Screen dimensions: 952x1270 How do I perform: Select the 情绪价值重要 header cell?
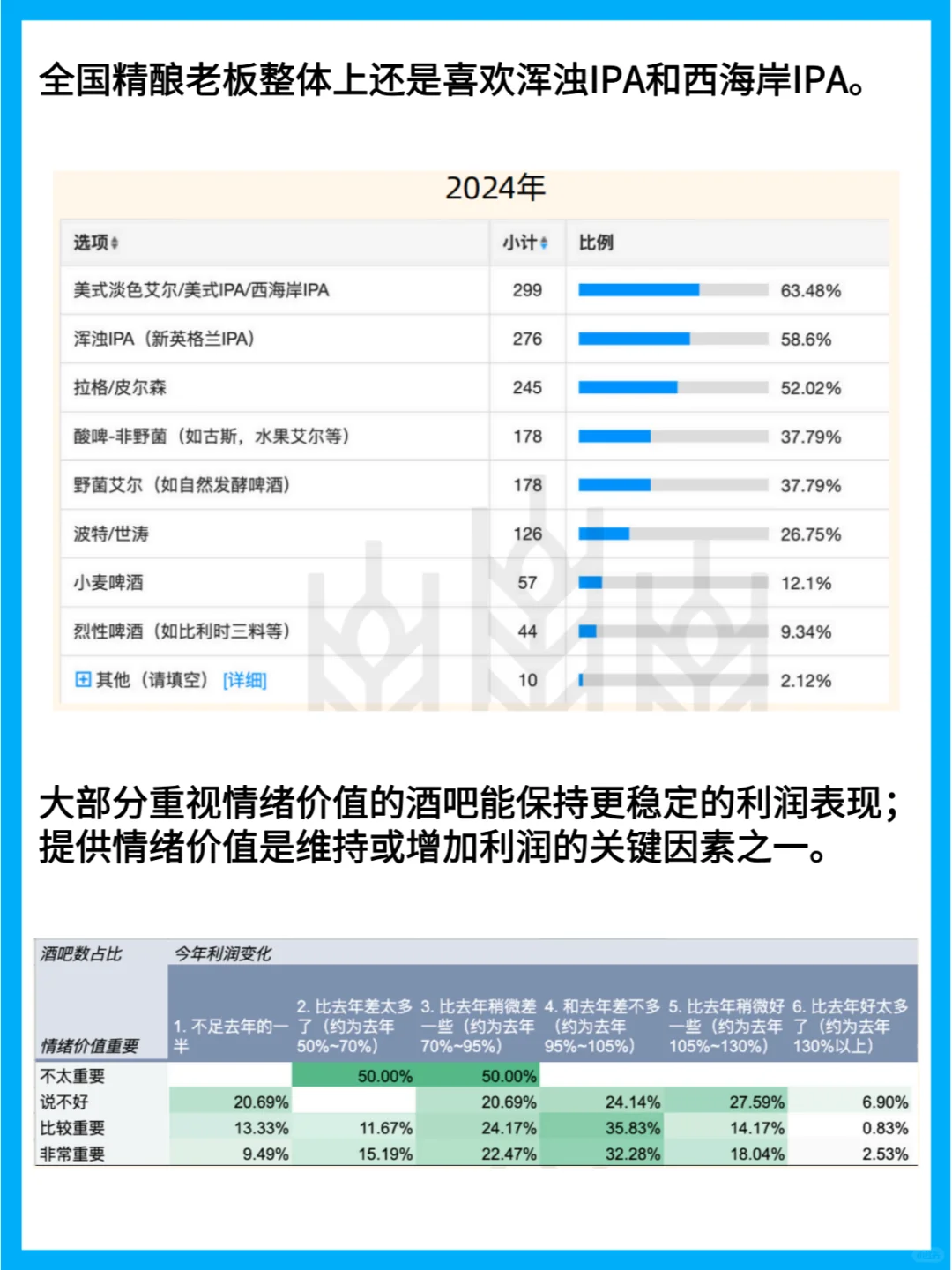[90, 1046]
